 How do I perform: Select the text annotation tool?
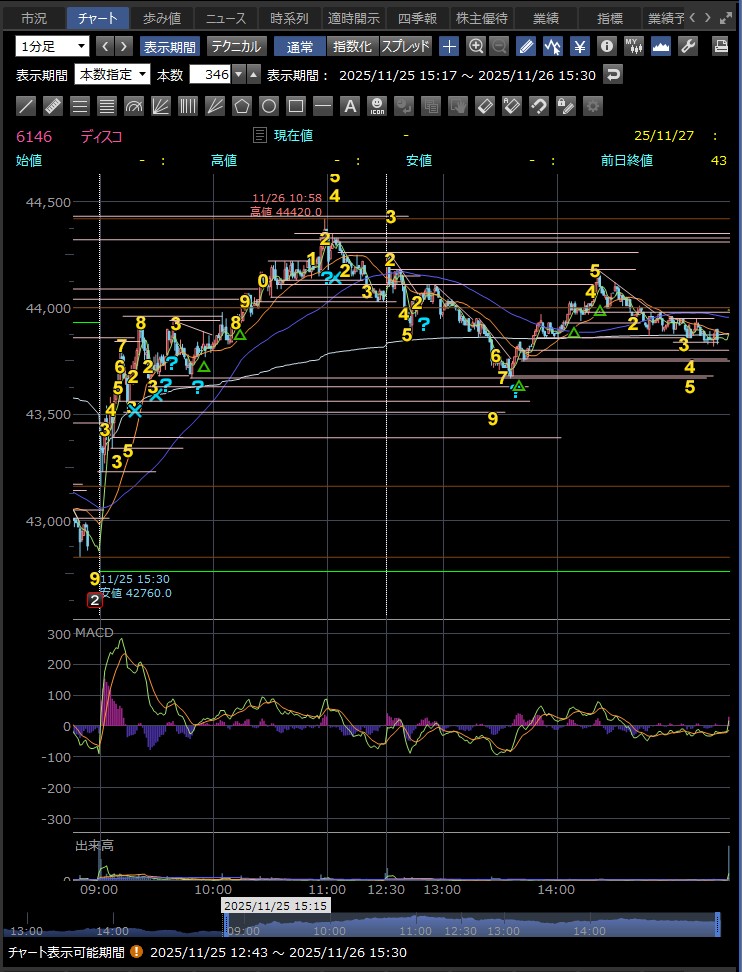[x=350, y=105]
